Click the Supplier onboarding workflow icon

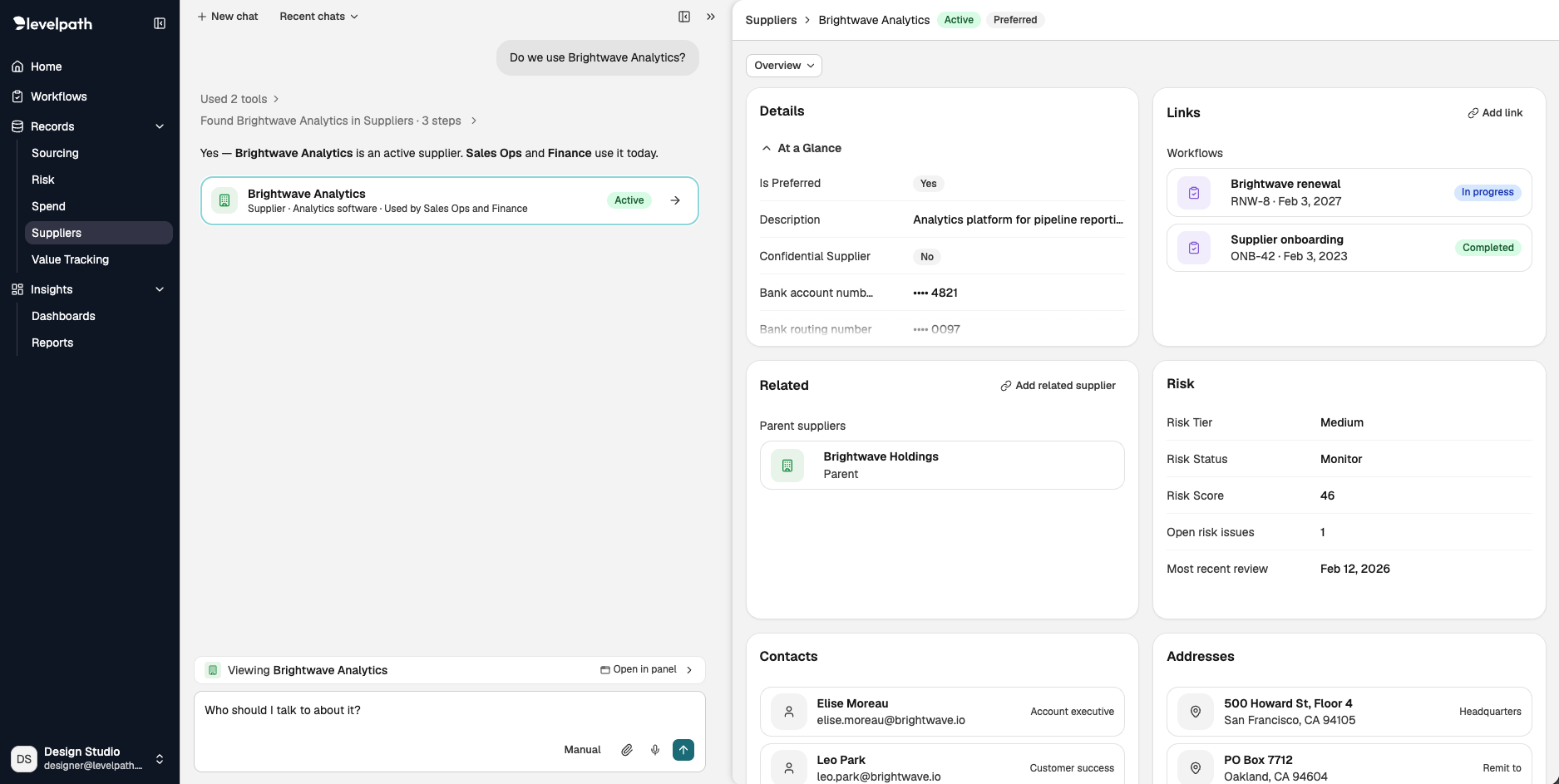[x=1194, y=248]
